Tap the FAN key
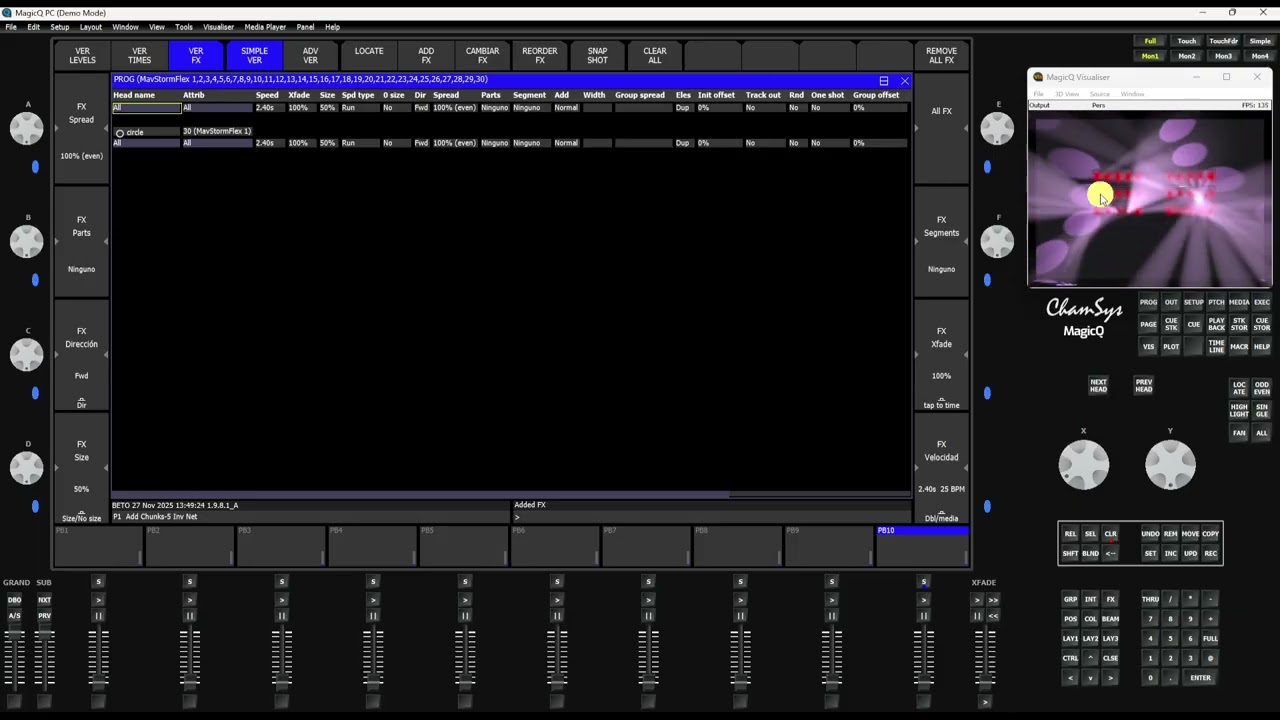This screenshot has width=1280, height=720. (1239, 433)
